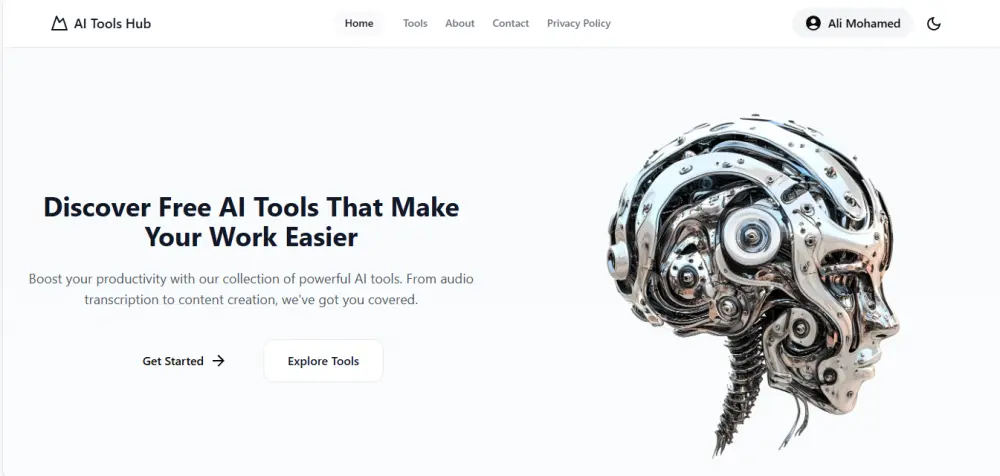Viewport: 1000px width, 476px height.
Task: Click the arrow icon next to Get Started
Action: coord(218,361)
